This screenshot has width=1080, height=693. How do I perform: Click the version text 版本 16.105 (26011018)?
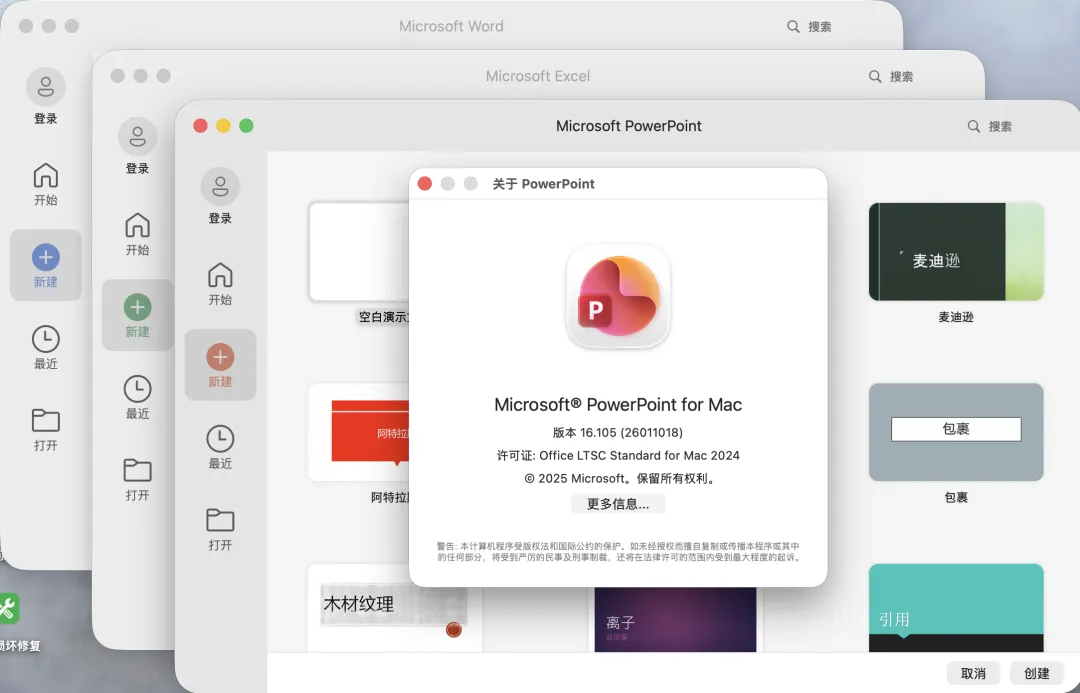618,433
